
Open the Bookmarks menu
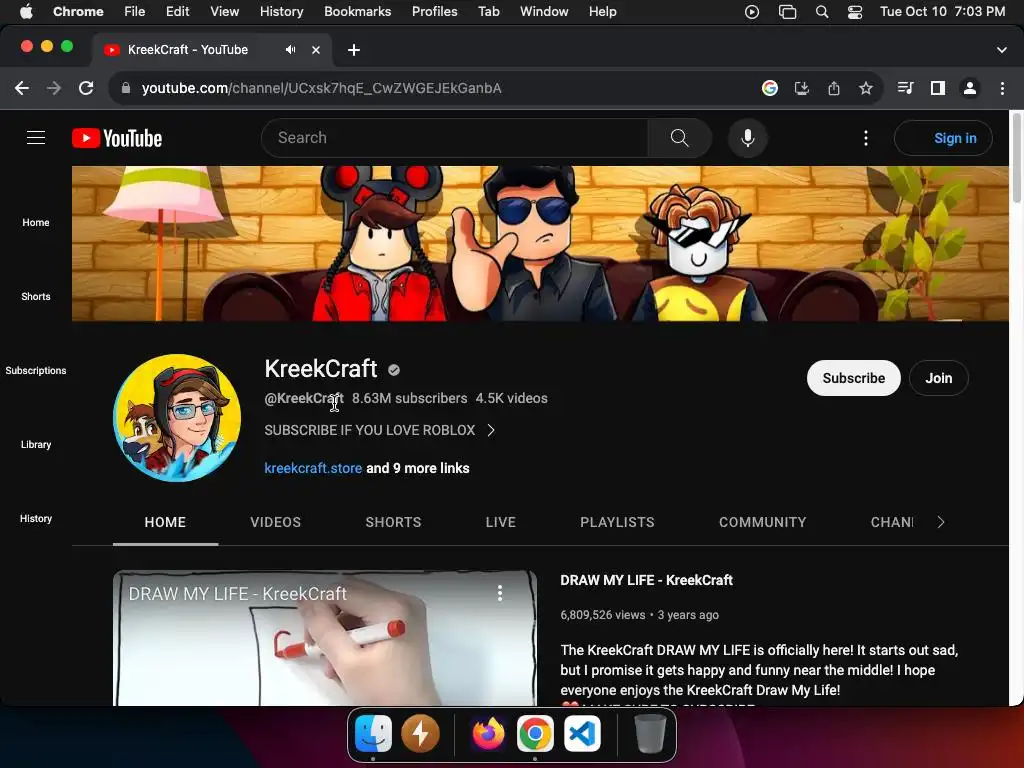coord(357,12)
